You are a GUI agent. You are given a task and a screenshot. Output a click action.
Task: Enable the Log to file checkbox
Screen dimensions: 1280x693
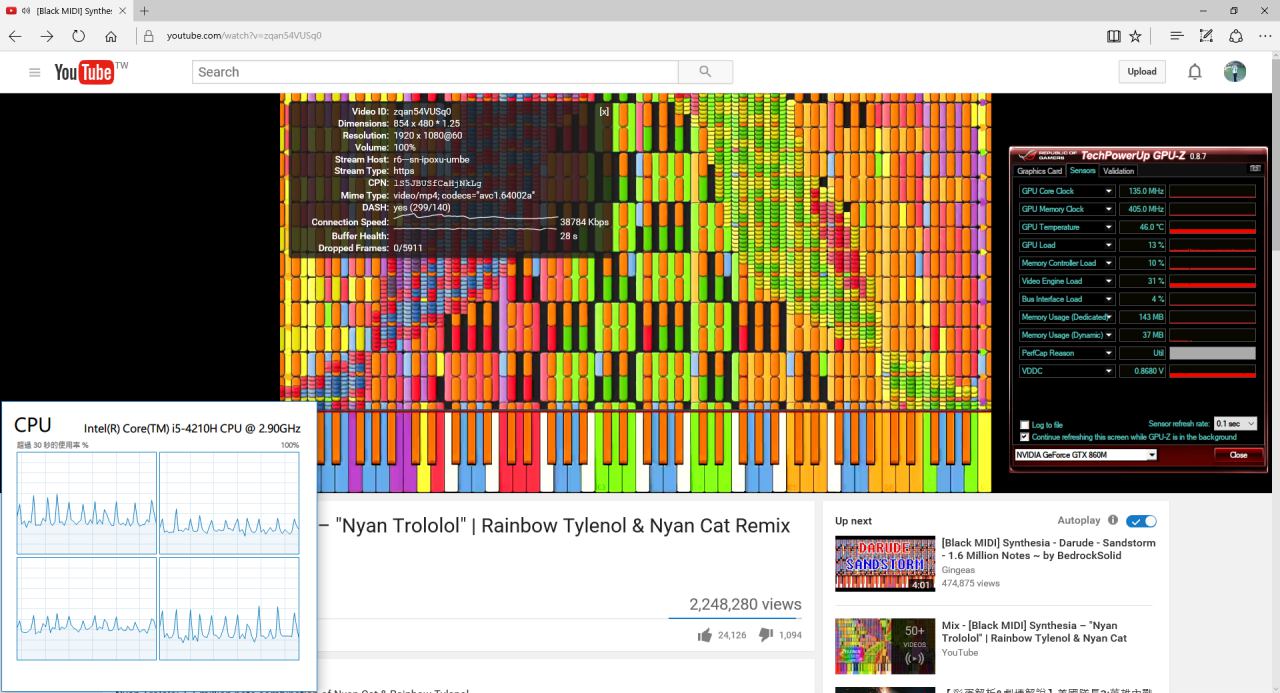1024,425
